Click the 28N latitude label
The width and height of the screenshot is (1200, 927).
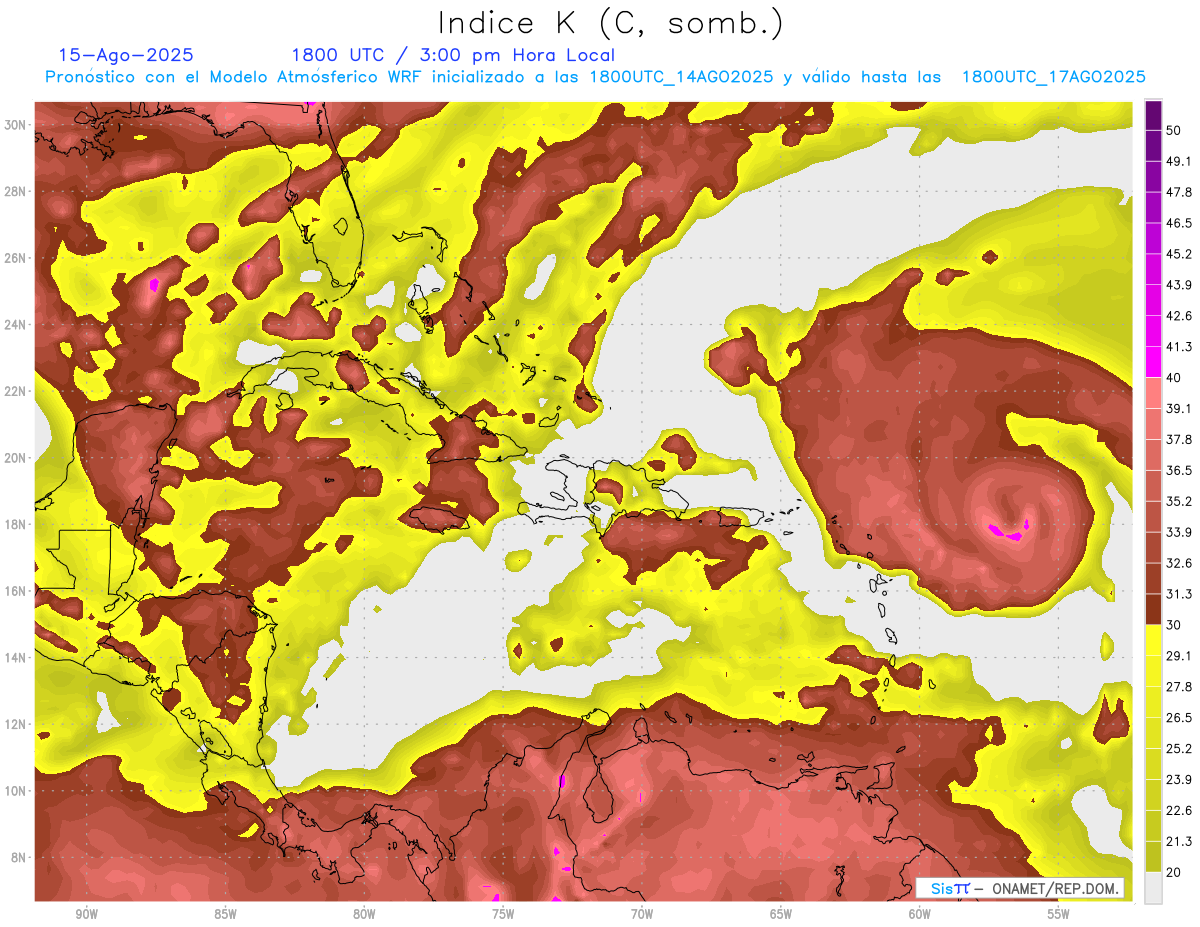(x=16, y=191)
